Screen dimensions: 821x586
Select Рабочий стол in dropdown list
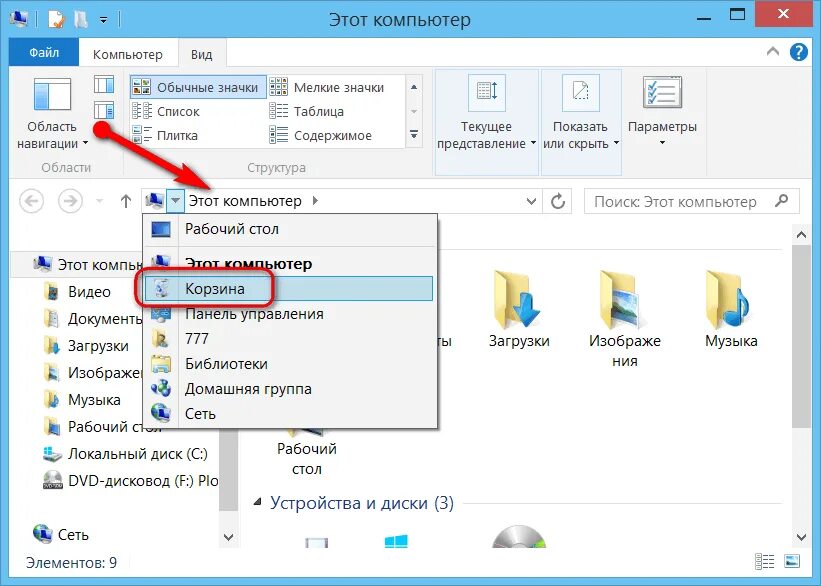pos(290,229)
